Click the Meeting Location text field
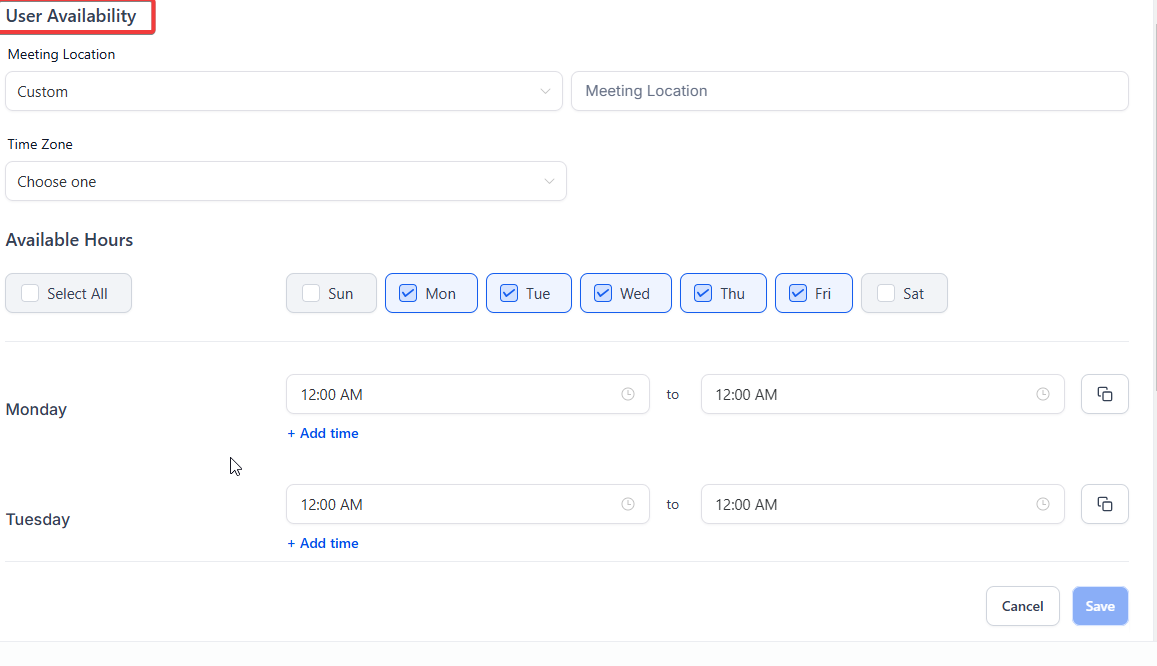The width and height of the screenshot is (1157, 666). click(849, 91)
